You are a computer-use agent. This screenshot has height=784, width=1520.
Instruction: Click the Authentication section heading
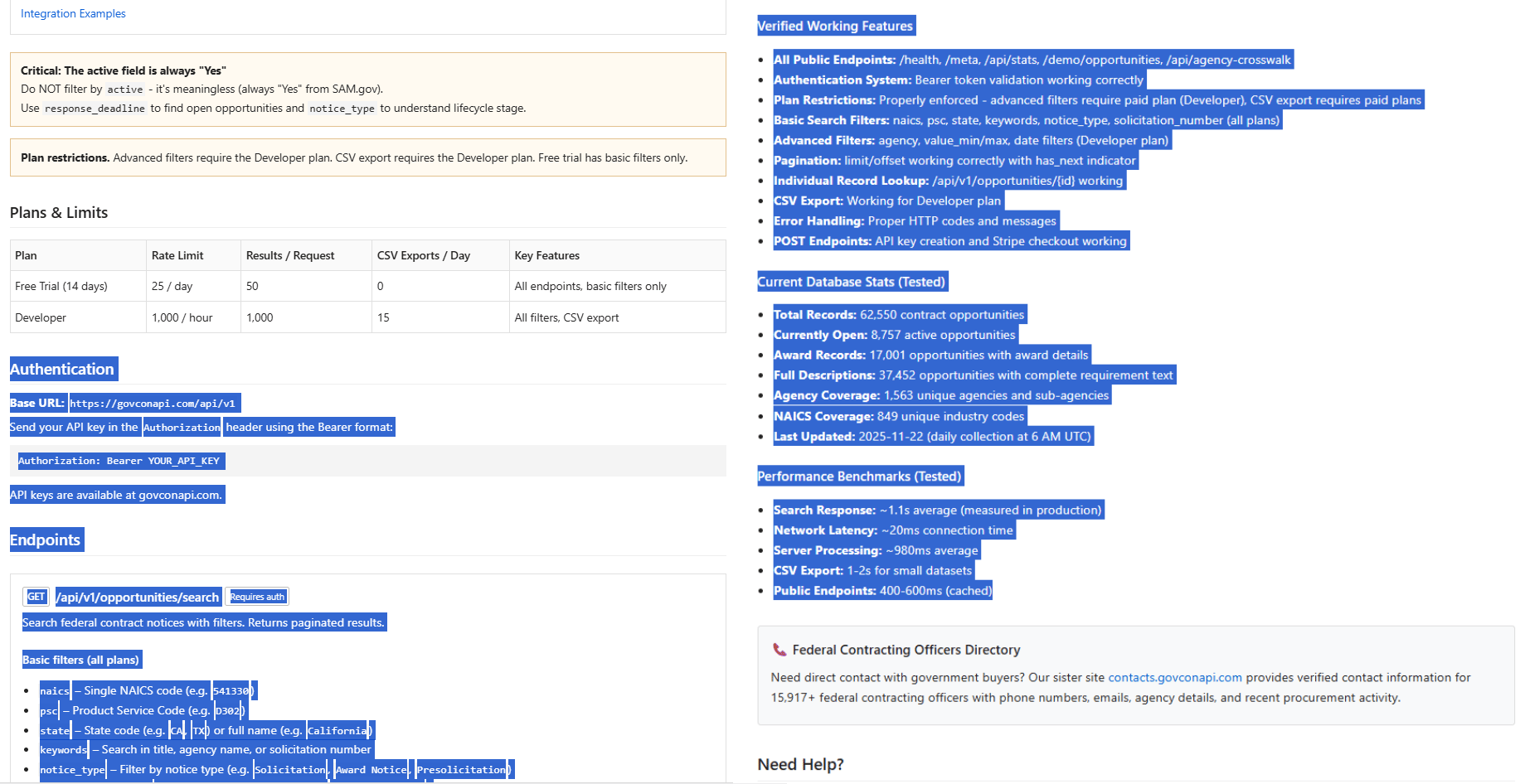coord(62,369)
